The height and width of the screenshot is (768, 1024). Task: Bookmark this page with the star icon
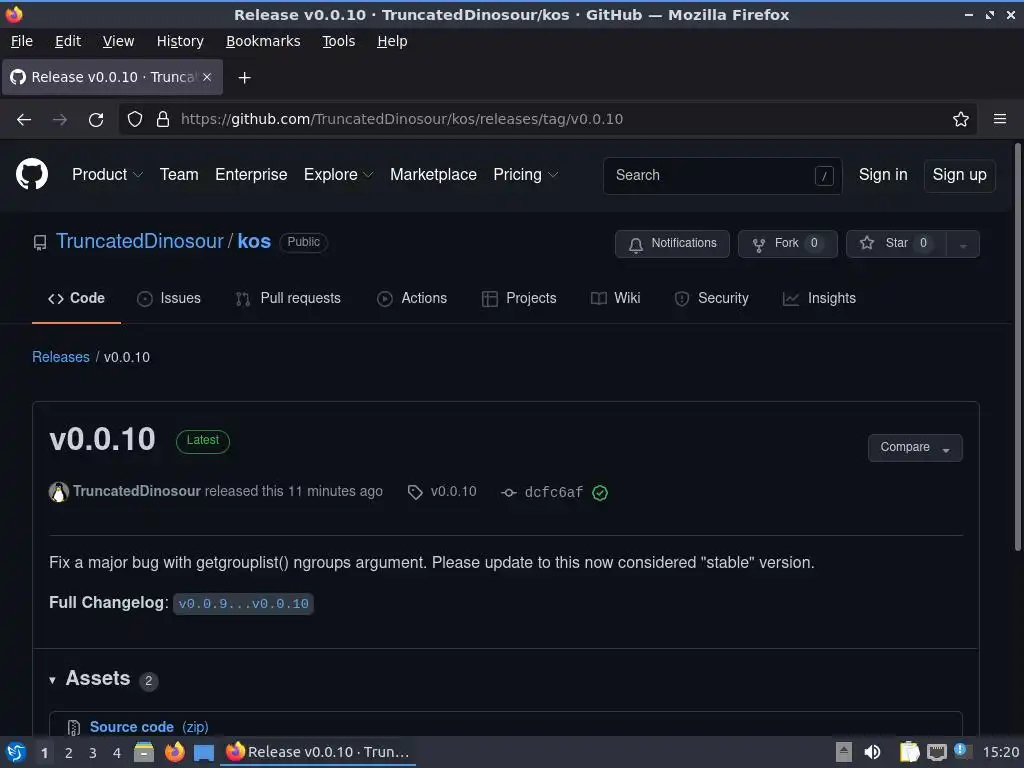pos(961,119)
